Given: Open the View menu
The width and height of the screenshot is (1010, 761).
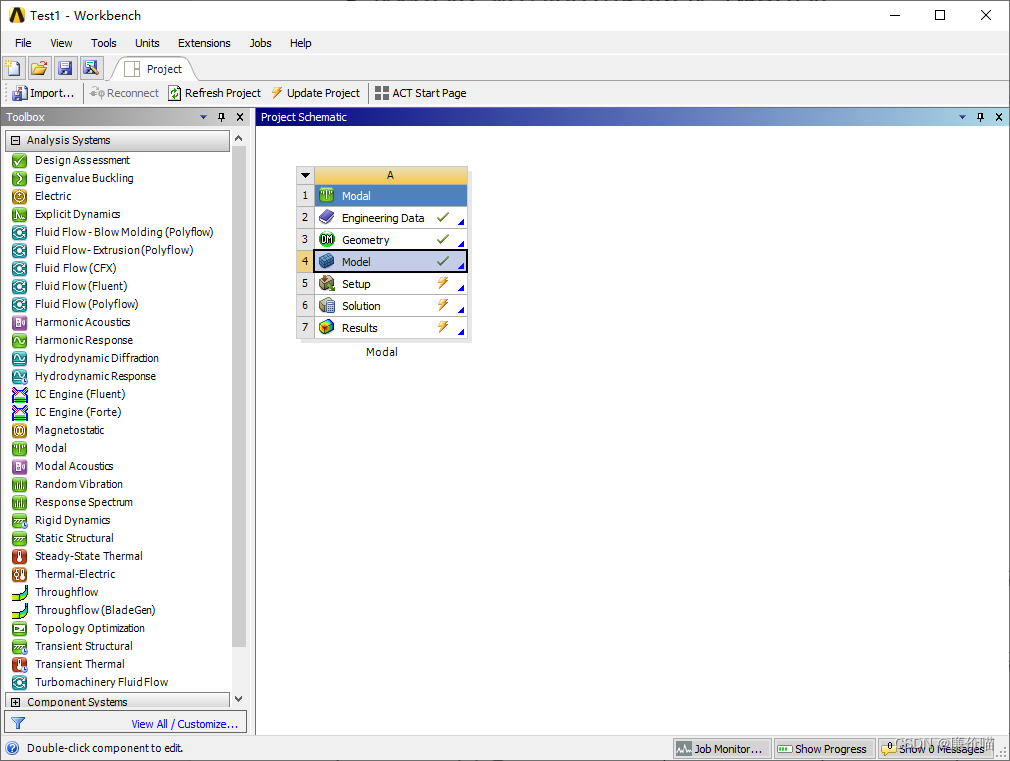Looking at the screenshot, I should (x=61, y=43).
